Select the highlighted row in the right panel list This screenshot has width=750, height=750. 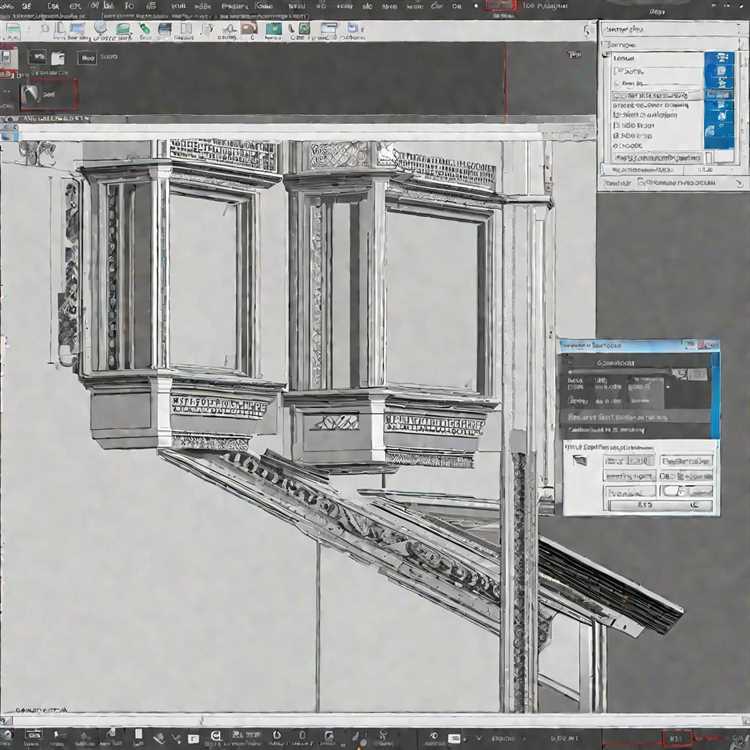coord(658,95)
